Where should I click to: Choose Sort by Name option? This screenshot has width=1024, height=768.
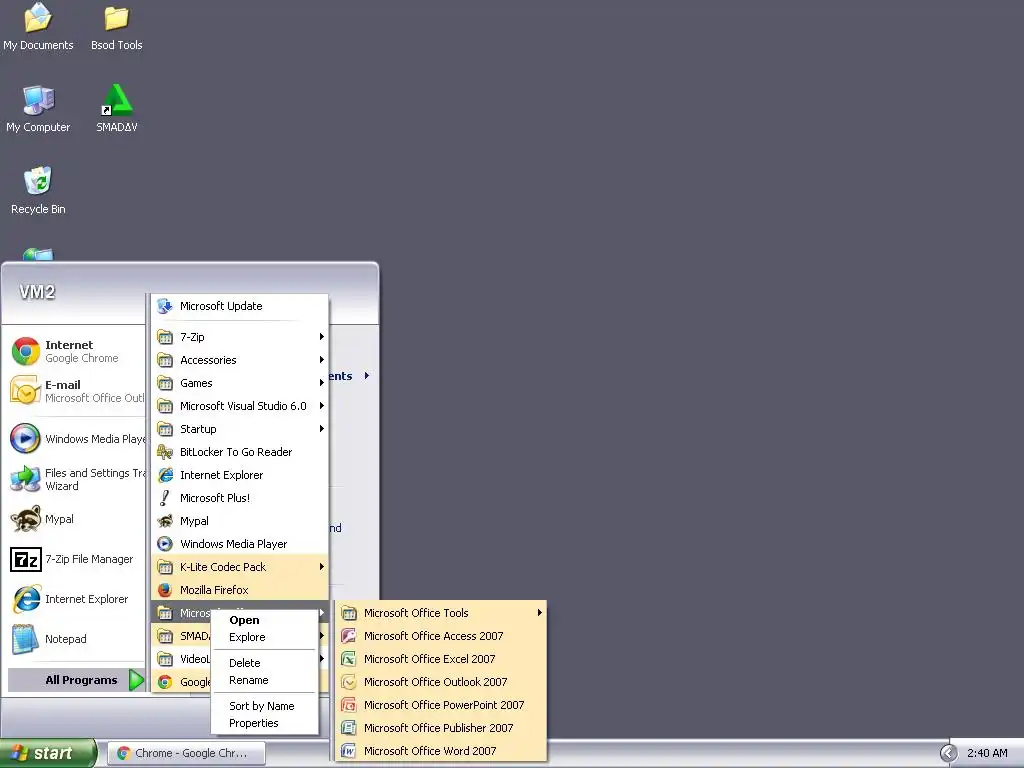click(x=264, y=706)
